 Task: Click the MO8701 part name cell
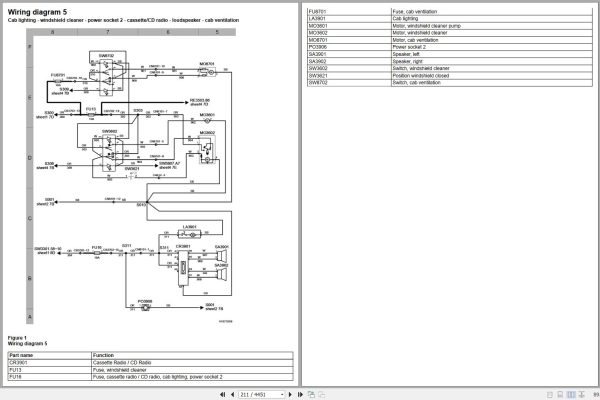349,40
